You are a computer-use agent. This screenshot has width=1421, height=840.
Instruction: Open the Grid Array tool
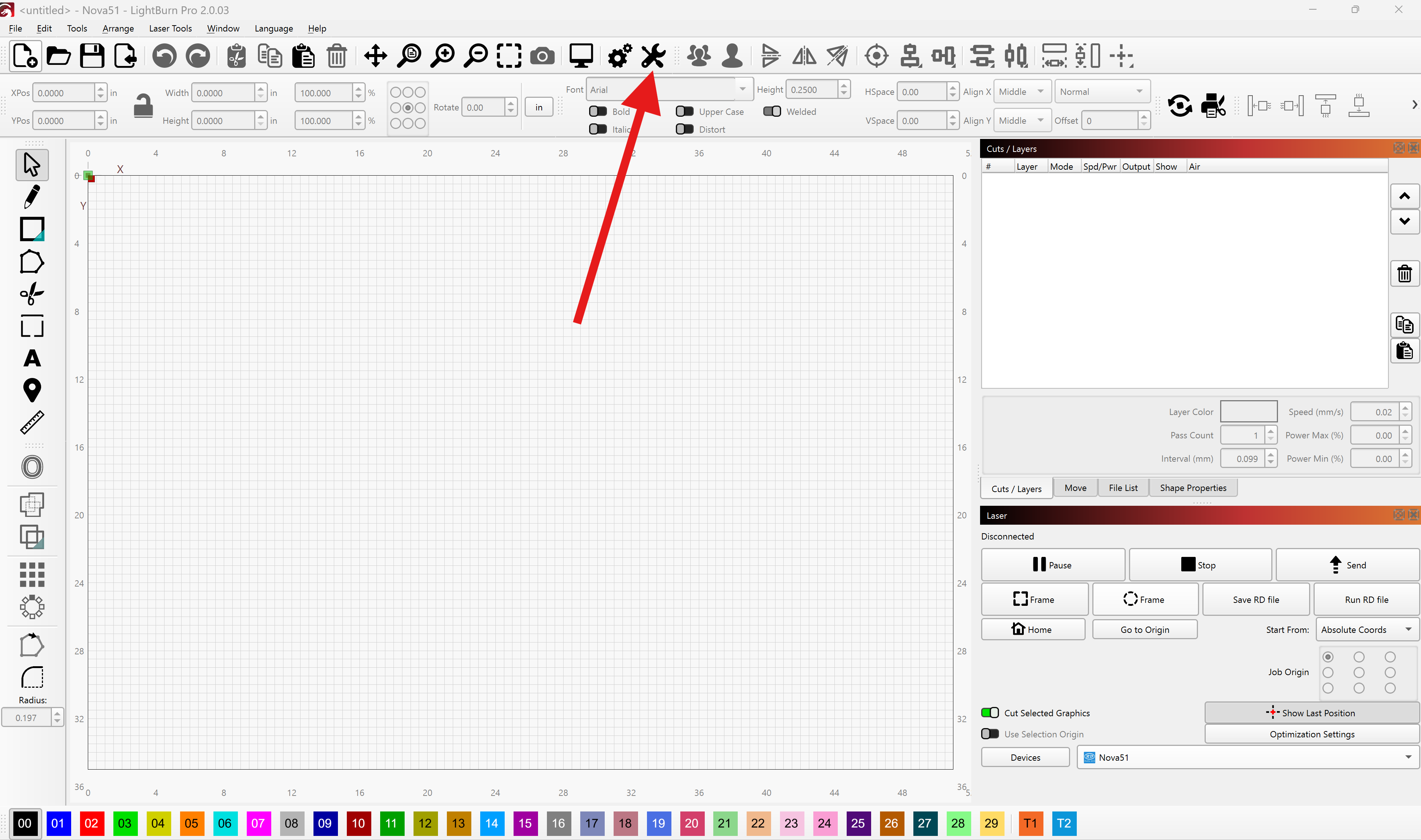point(32,575)
